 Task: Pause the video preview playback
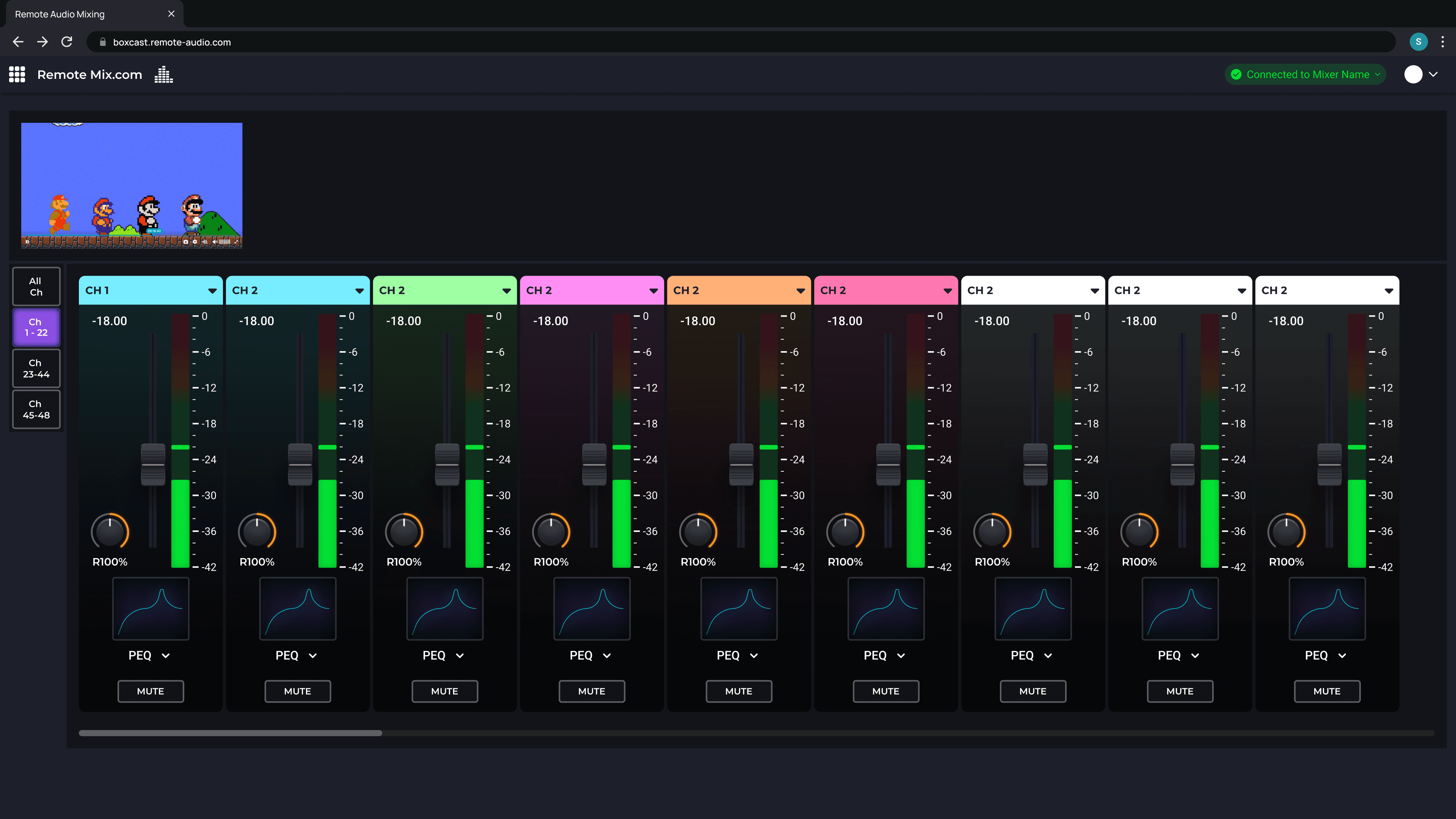click(x=27, y=242)
